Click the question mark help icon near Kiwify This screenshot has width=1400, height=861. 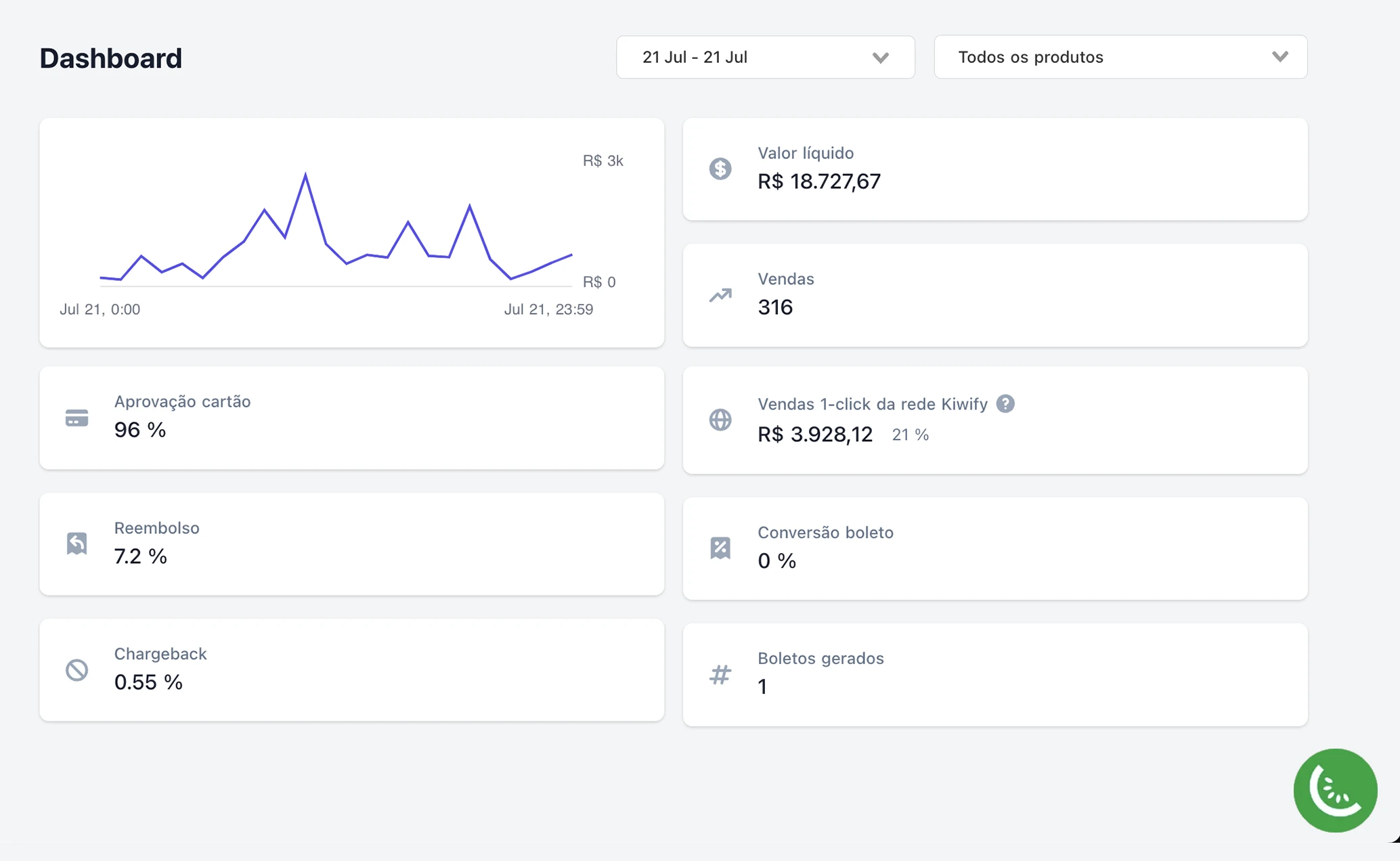pos(1005,403)
